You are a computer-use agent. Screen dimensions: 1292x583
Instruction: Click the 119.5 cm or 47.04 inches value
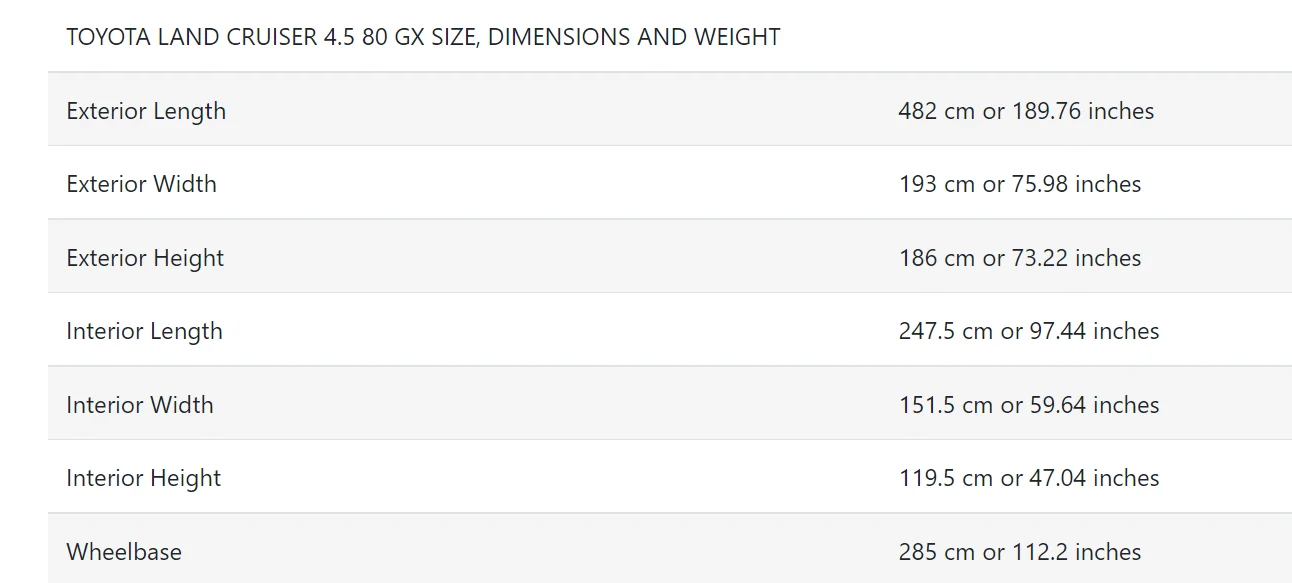1029,478
